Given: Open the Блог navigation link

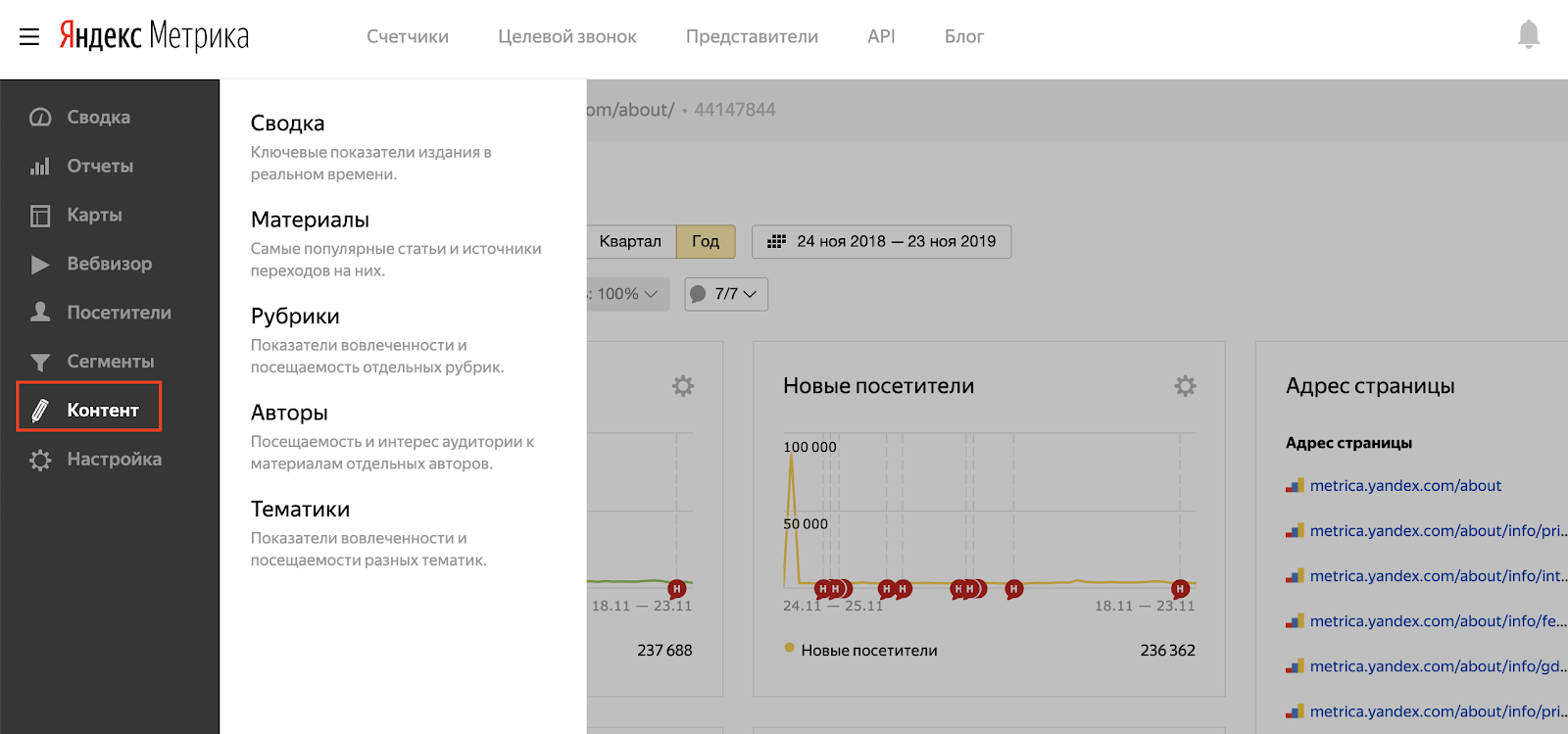Looking at the screenshot, I should point(964,37).
